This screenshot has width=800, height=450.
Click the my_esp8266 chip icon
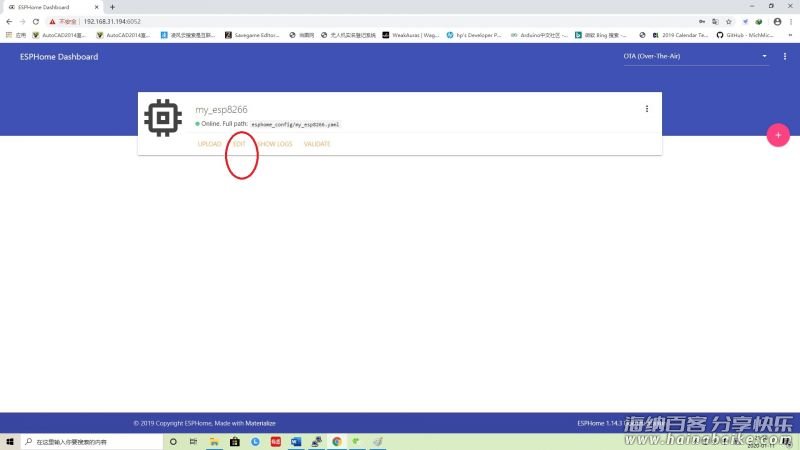click(x=163, y=118)
